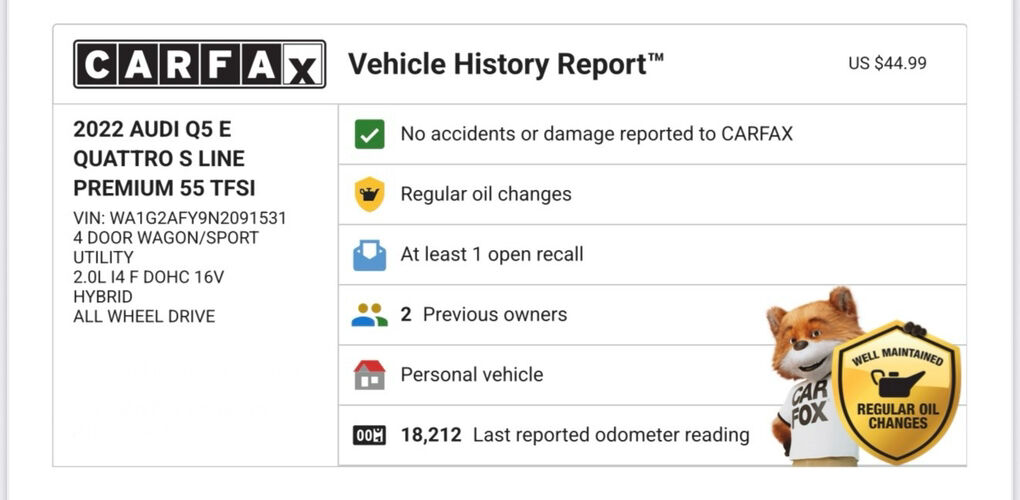The height and width of the screenshot is (500, 1020).
Task: Open the 'Regular oil changes' row
Action: coord(486,194)
